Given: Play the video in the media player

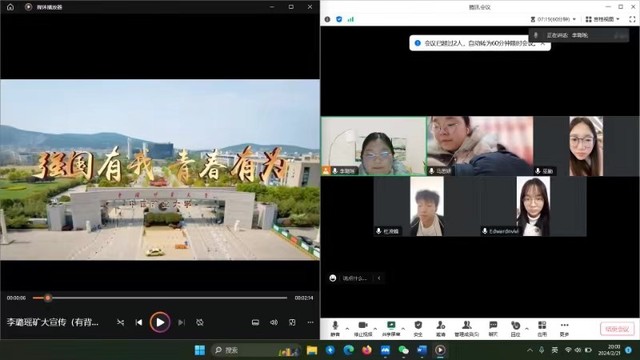Looking at the screenshot, I should tap(160, 322).
